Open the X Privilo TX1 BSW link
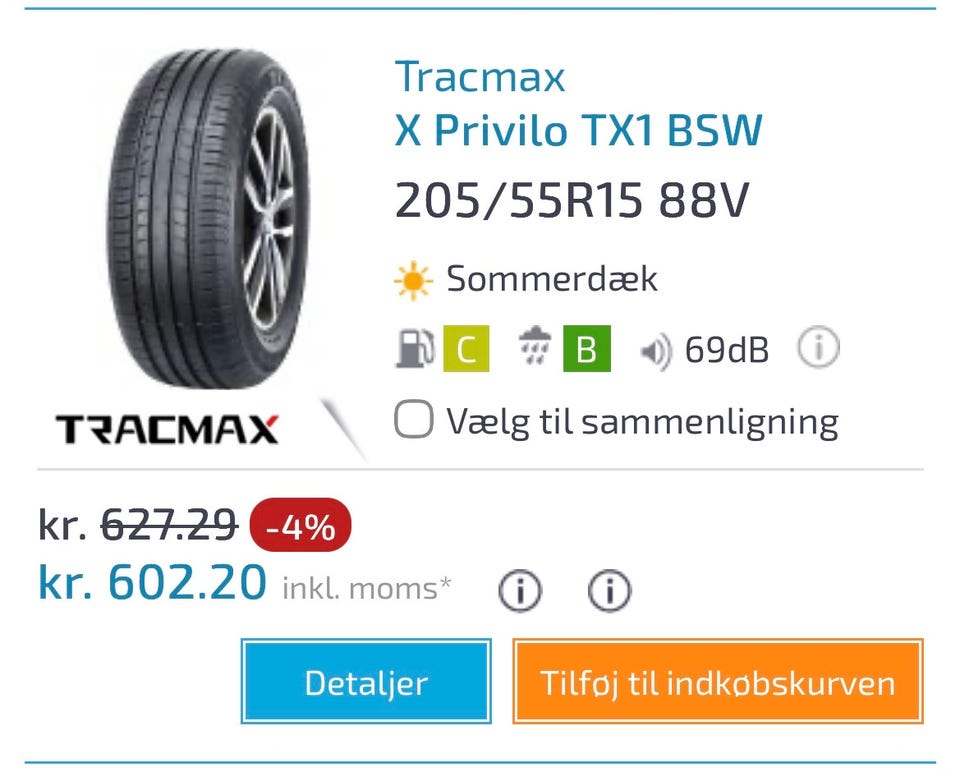 coord(578,131)
